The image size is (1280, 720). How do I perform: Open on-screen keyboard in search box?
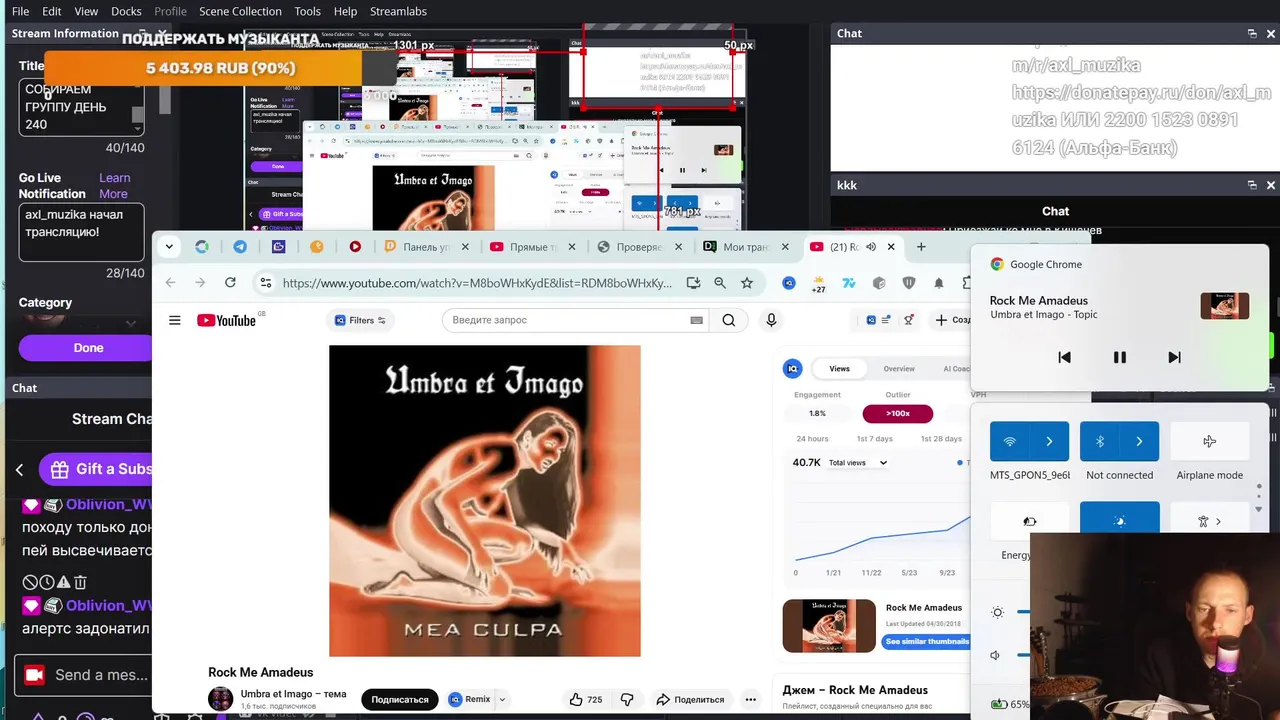[x=696, y=320]
